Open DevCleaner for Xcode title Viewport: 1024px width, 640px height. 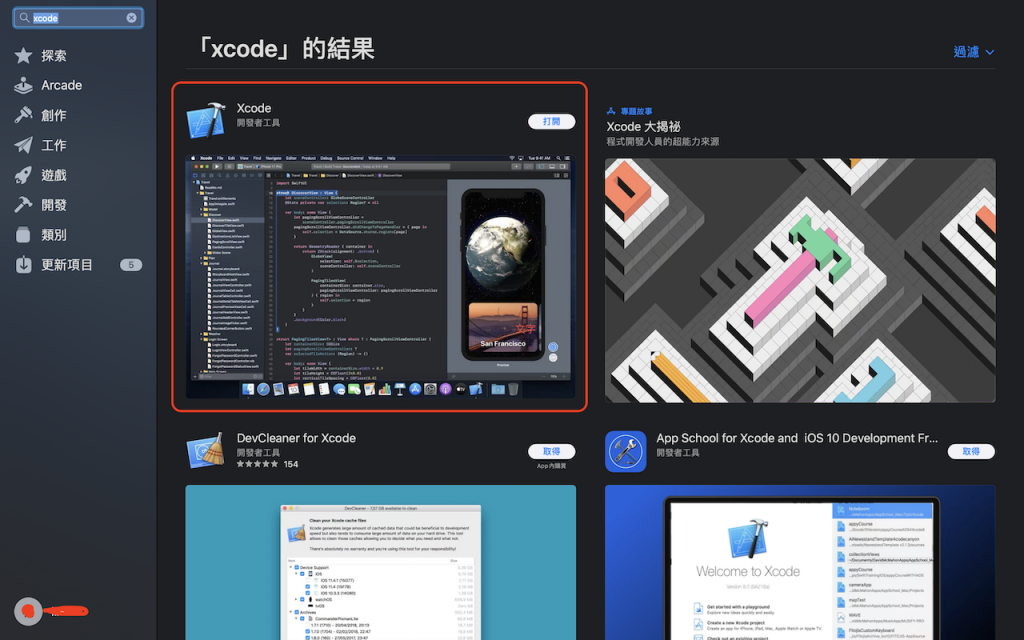(x=296, y=438)
